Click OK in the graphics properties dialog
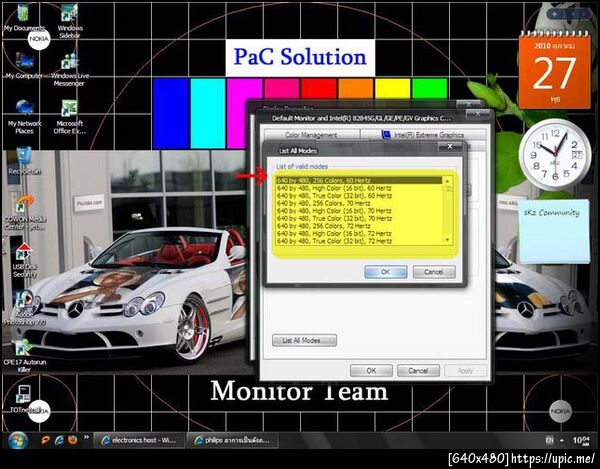The width and height of the screenshot is (600, 469). pyautogui.click(x=371, y=371)
